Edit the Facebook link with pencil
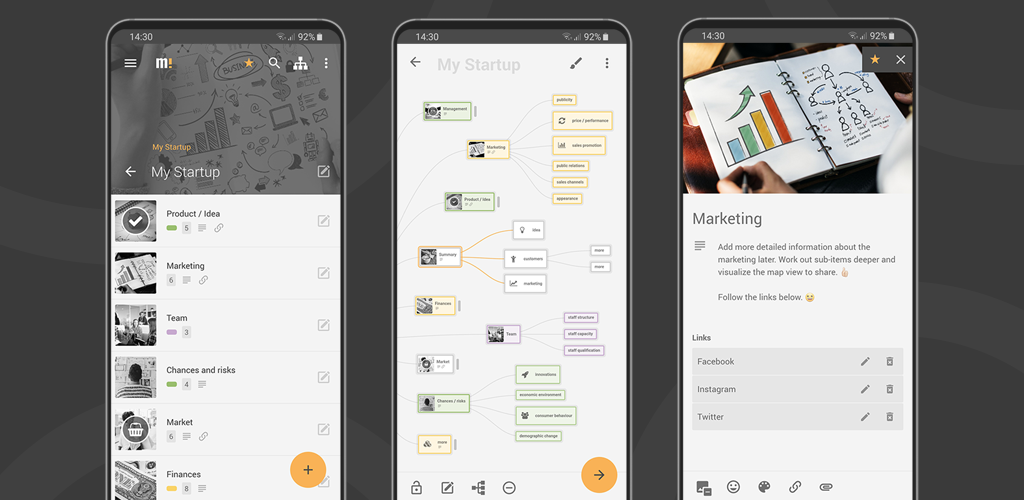This screenshot has height=500, width=1024. coord(865,361)
